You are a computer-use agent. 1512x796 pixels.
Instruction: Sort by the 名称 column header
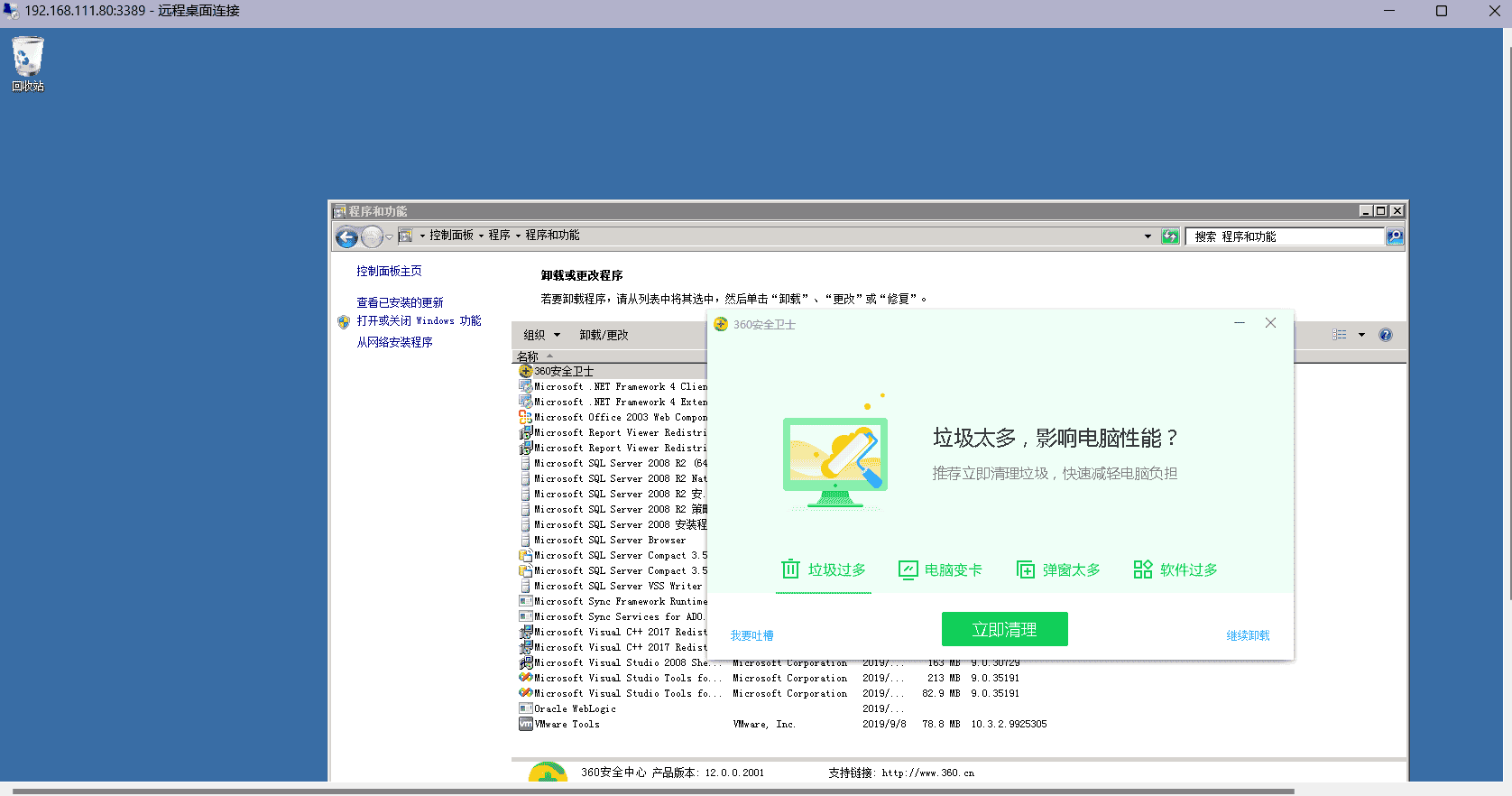click(x=528, y=356)
